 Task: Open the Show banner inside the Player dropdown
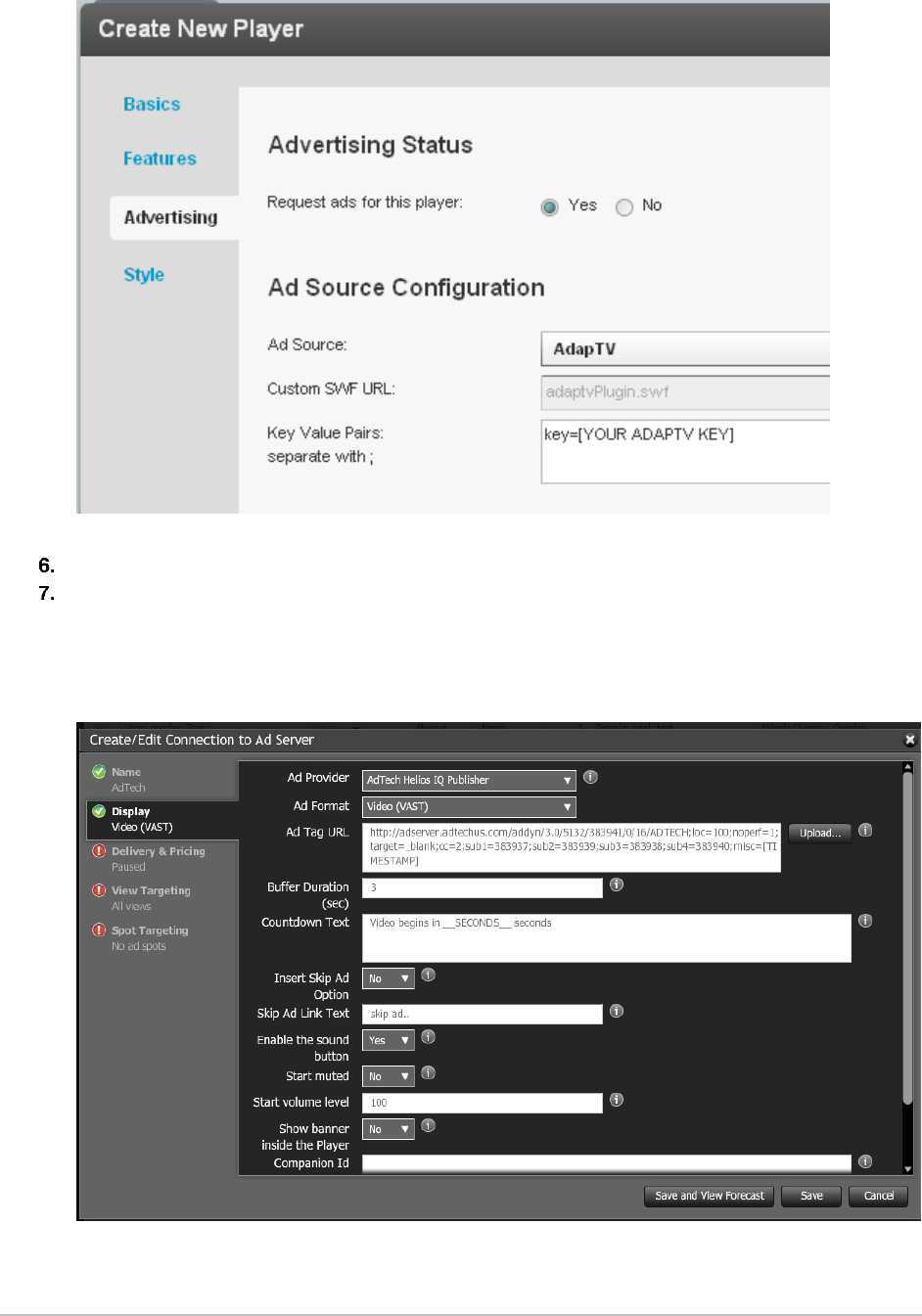(x=389, y=1129)
